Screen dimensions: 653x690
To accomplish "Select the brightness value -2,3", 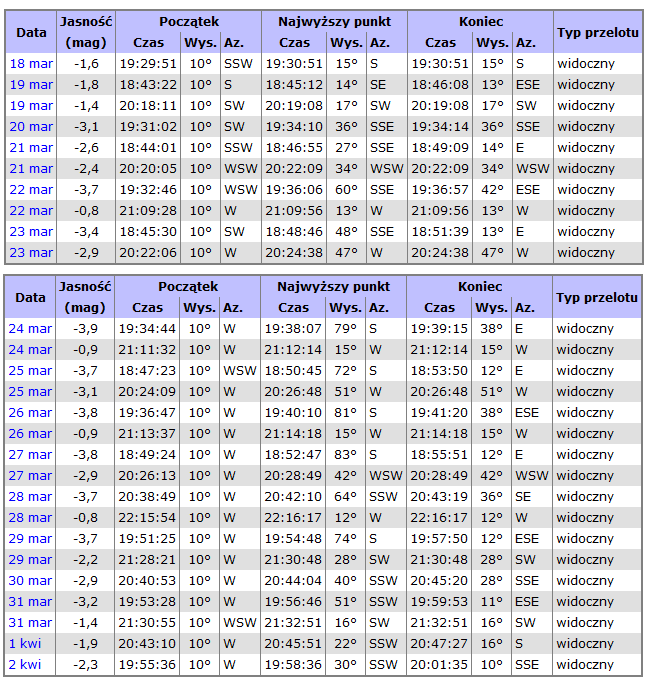I will click(85, 665).
